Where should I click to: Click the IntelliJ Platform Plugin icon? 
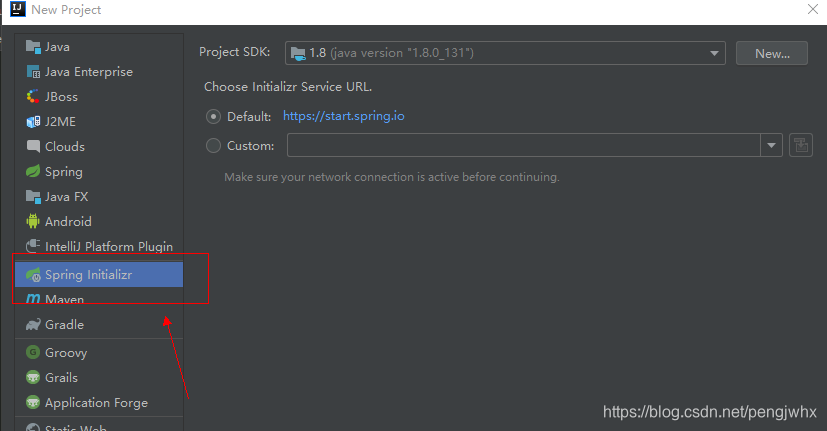[x=33, y=246]
